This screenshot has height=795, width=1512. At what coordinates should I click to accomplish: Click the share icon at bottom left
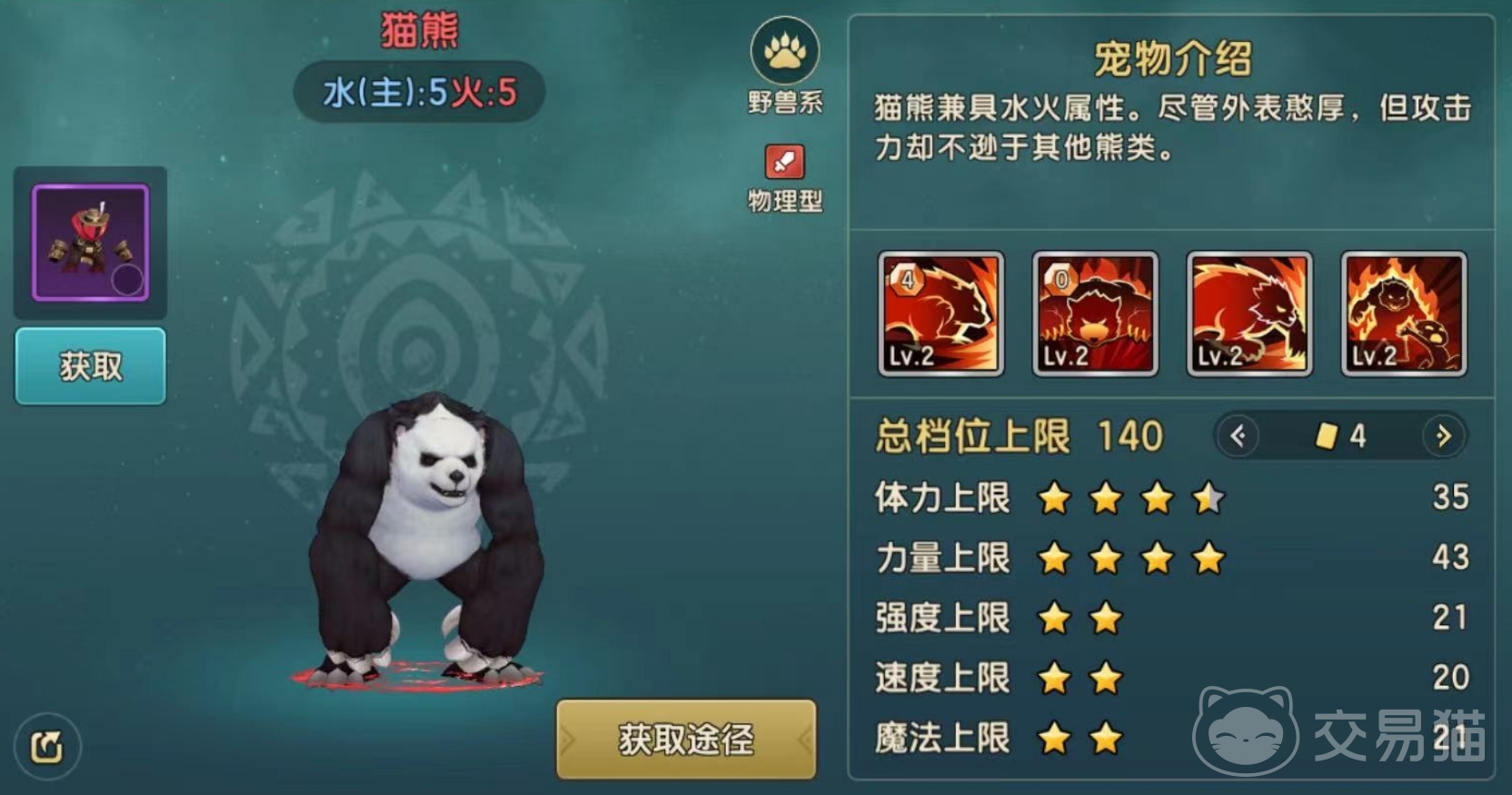[47, 747]
